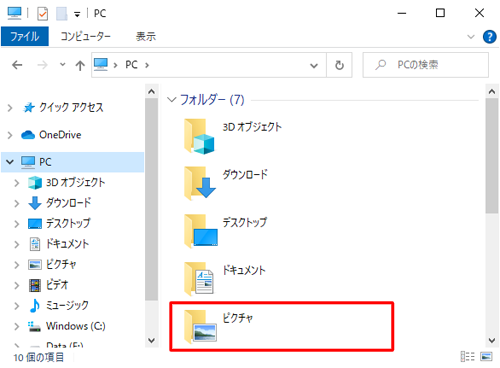Click the sidebar ドキュメント page icon
500x368 pixels.
[x=35, y=244]
